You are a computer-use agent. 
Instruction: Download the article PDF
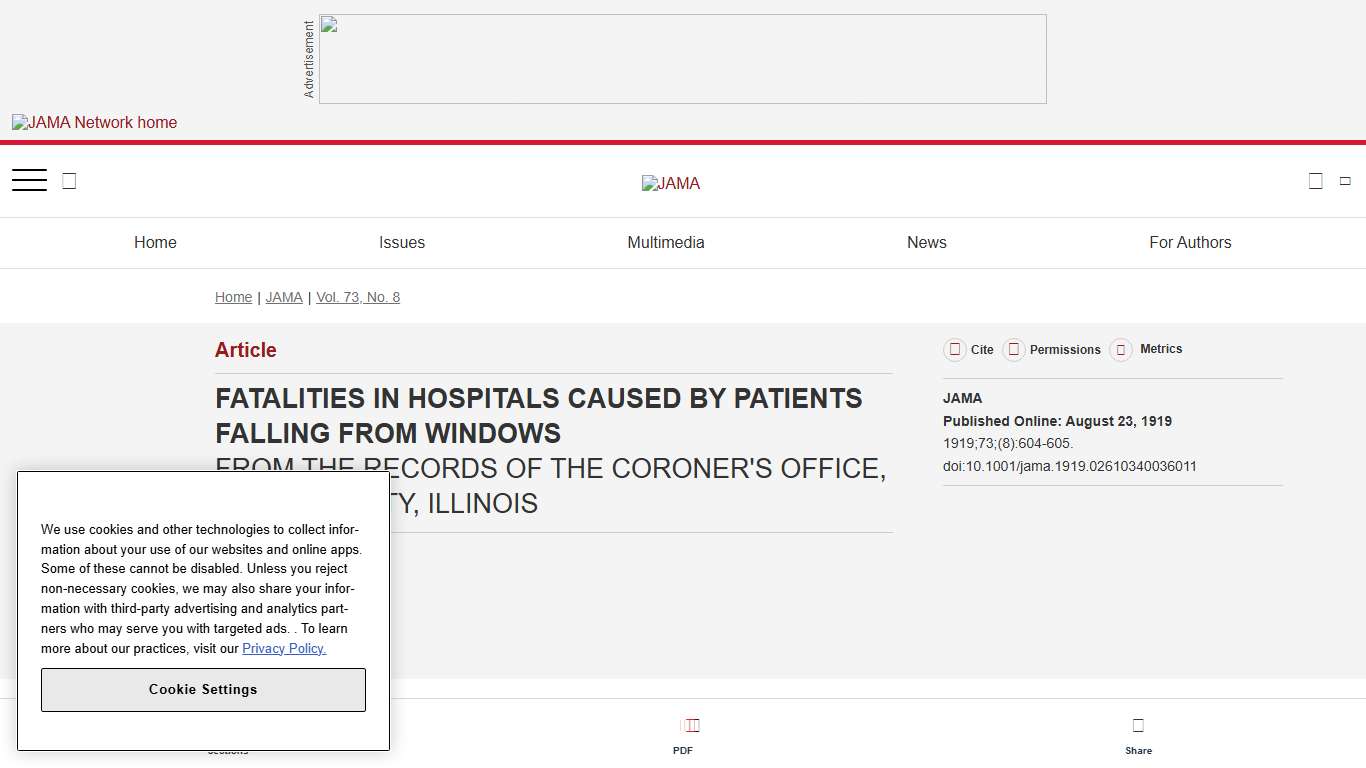click(688, 731)
